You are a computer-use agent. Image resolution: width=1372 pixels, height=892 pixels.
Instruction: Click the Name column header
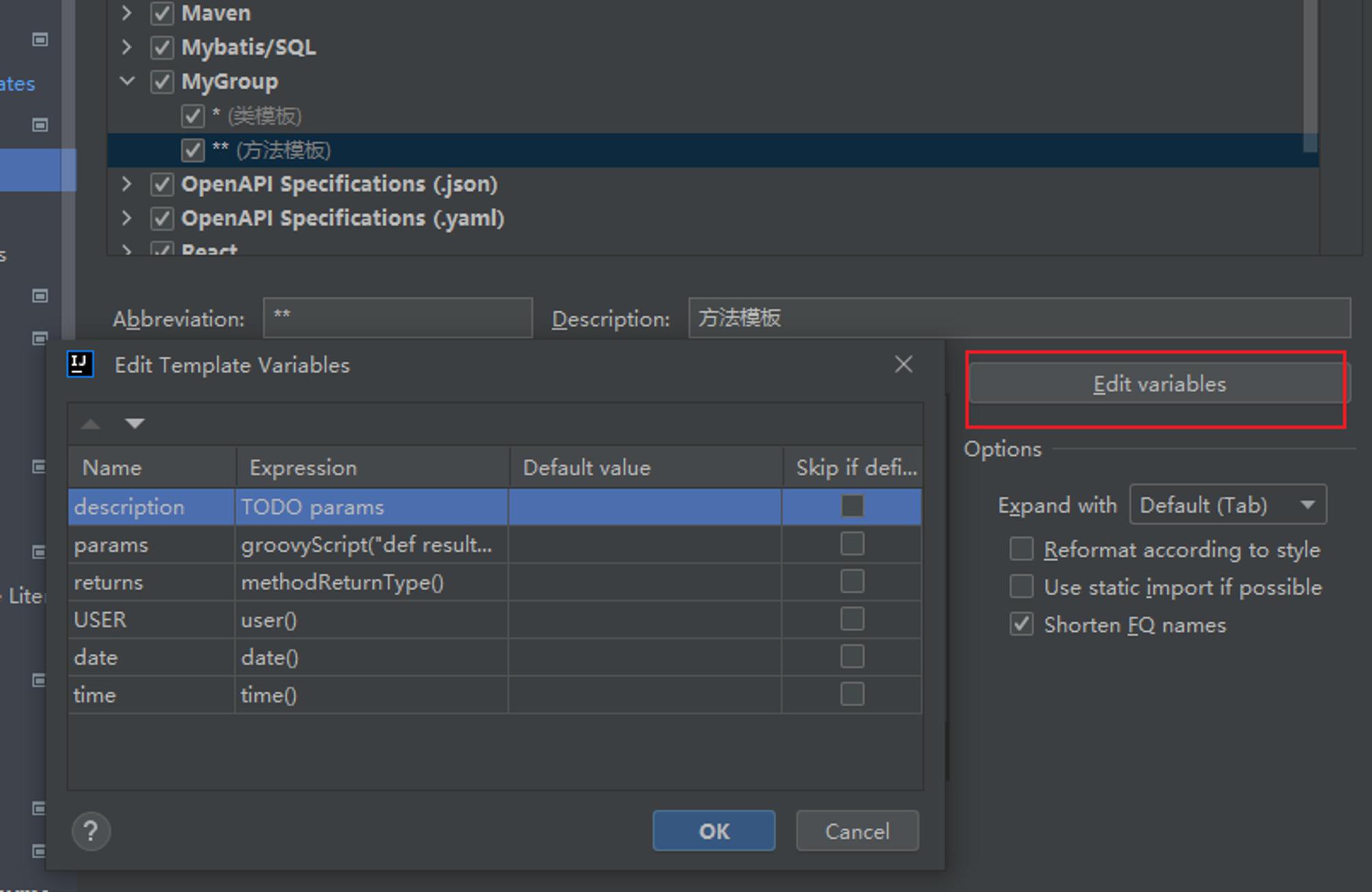pos(152,467)
